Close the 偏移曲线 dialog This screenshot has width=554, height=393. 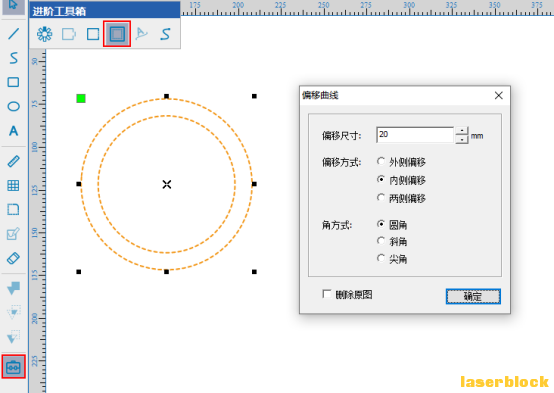[499, 95]
